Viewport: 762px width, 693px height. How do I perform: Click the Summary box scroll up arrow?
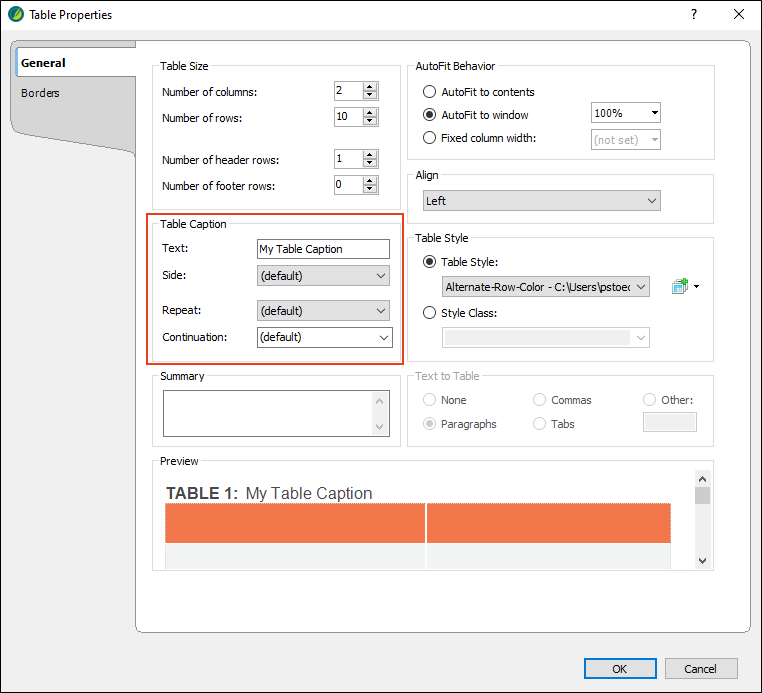point(380,401)
